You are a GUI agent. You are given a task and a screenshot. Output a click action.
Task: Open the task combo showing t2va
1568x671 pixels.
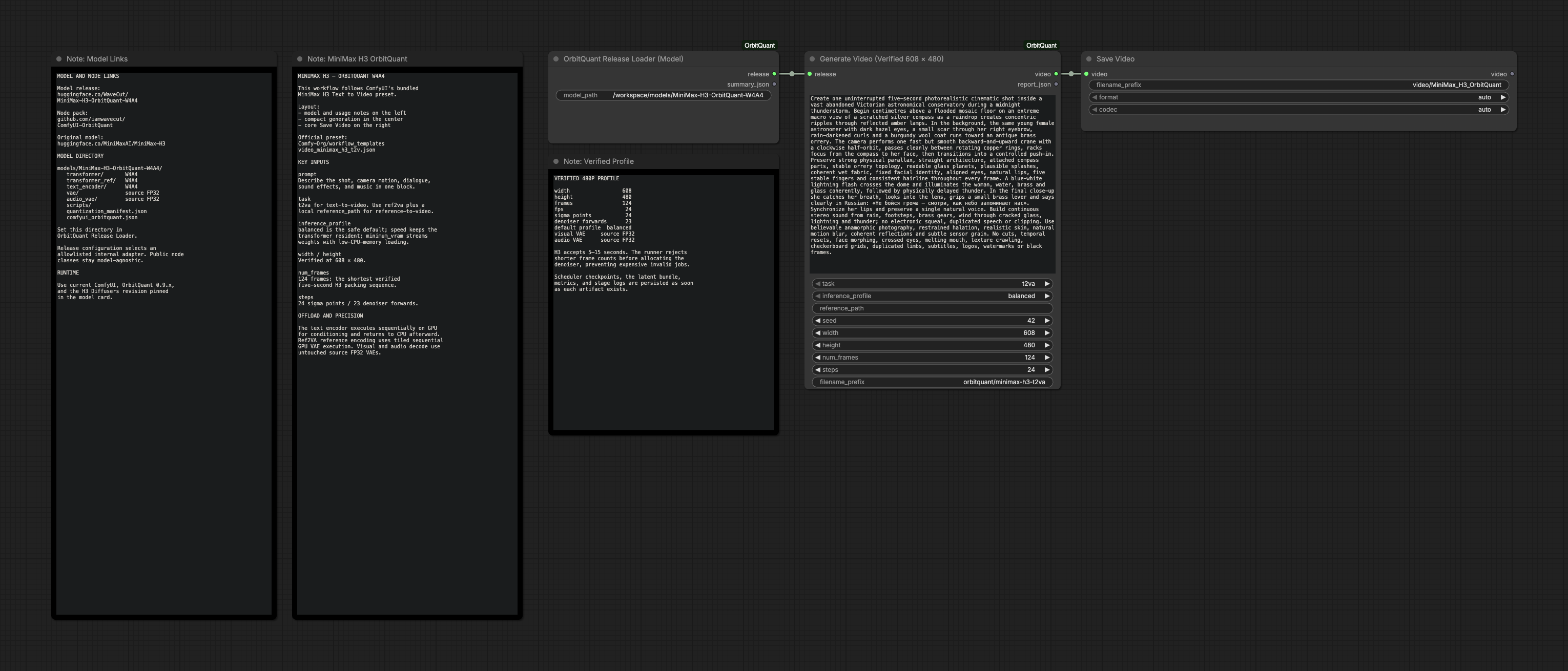[933, 284]
